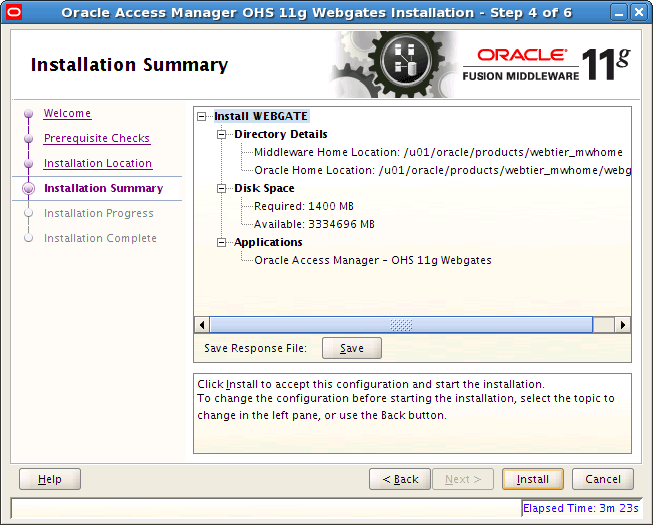The image size is (653, 525).
Task: Click the Welcome step bullet icon
Action: (x=29, y=113)
